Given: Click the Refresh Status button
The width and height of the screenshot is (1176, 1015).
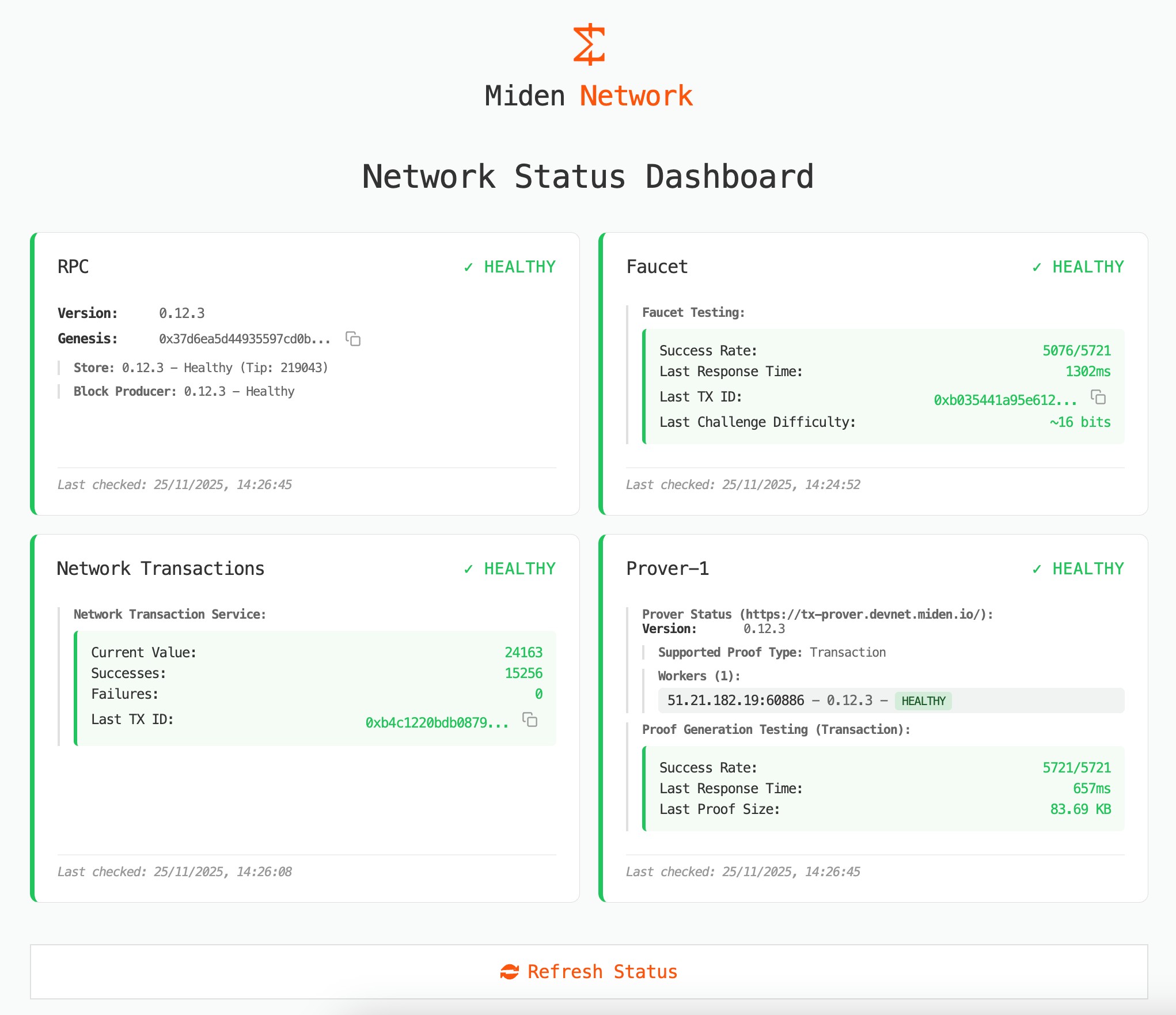Looking at the screenshot, I should click(589, 972).
